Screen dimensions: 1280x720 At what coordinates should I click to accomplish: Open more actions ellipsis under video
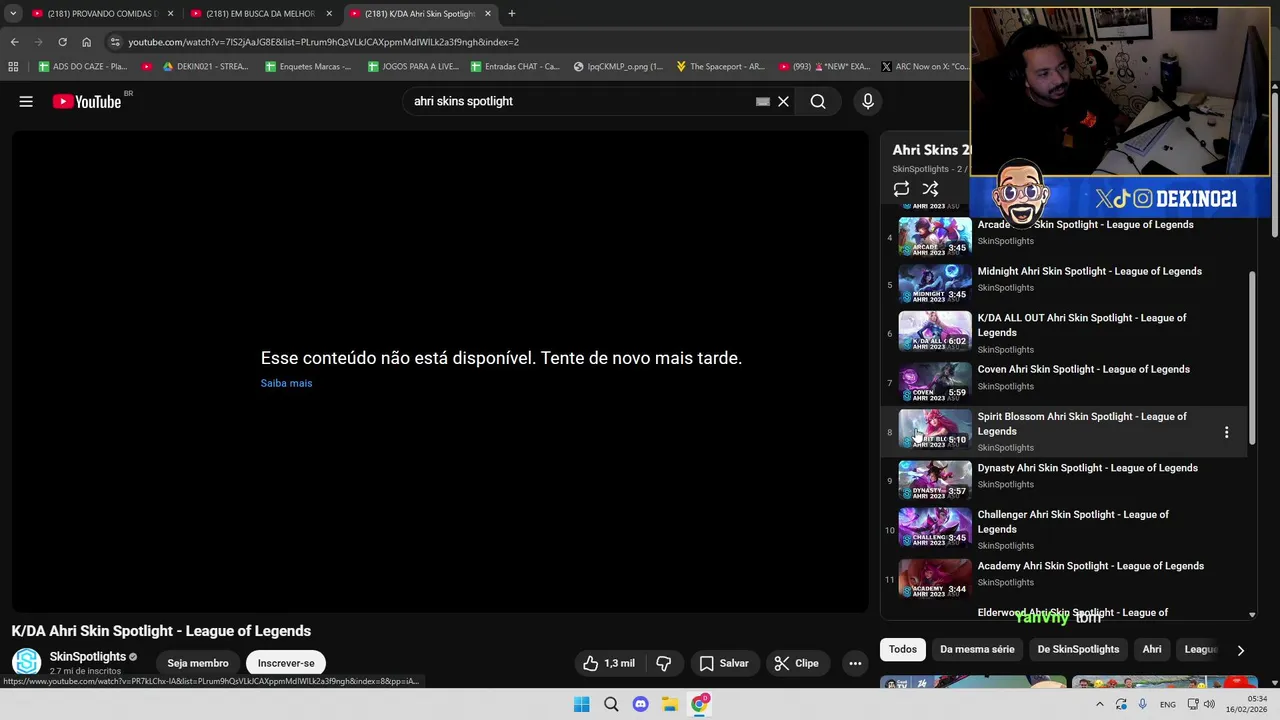point(855,663)
